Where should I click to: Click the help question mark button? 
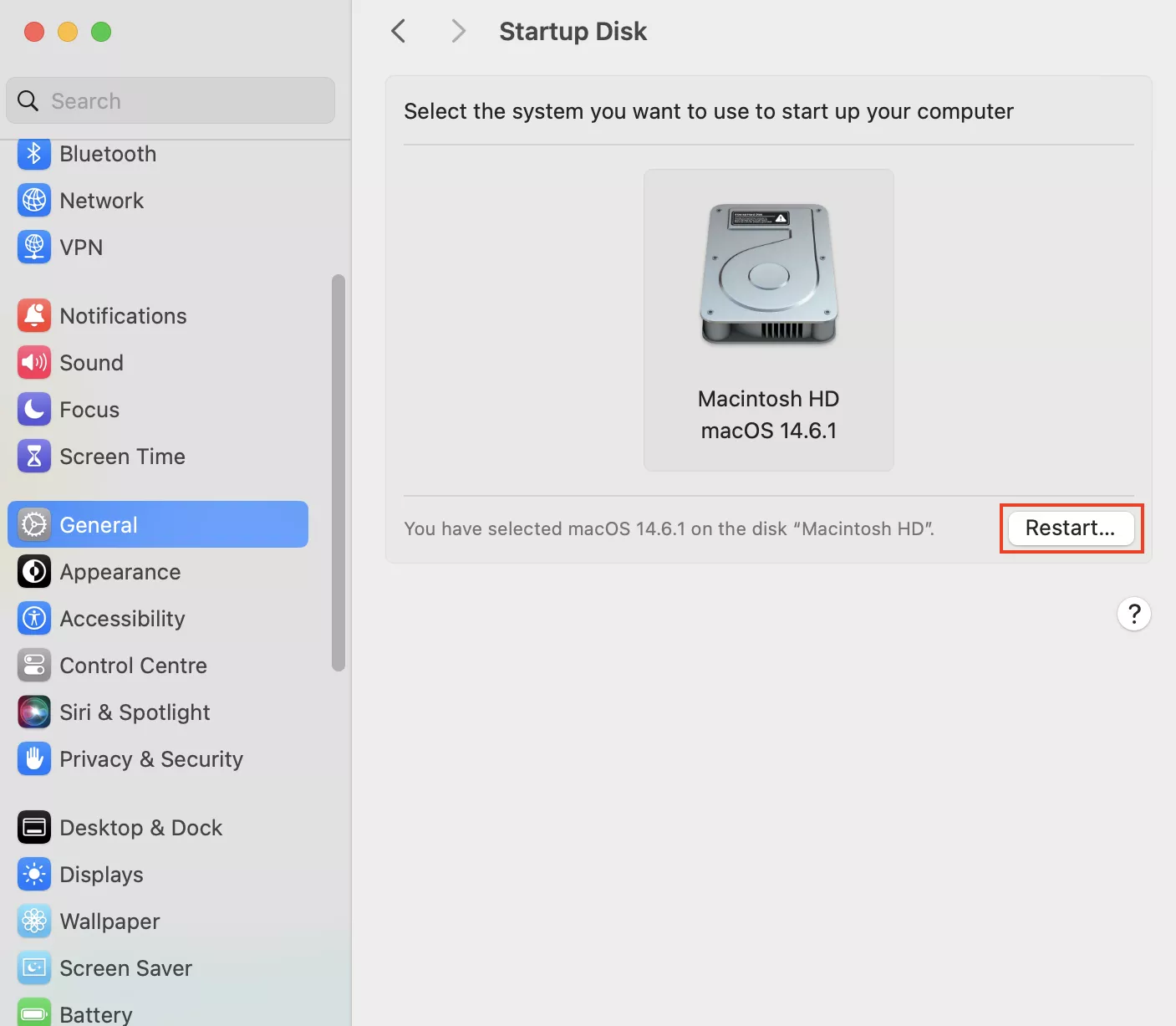point(1133,615)
